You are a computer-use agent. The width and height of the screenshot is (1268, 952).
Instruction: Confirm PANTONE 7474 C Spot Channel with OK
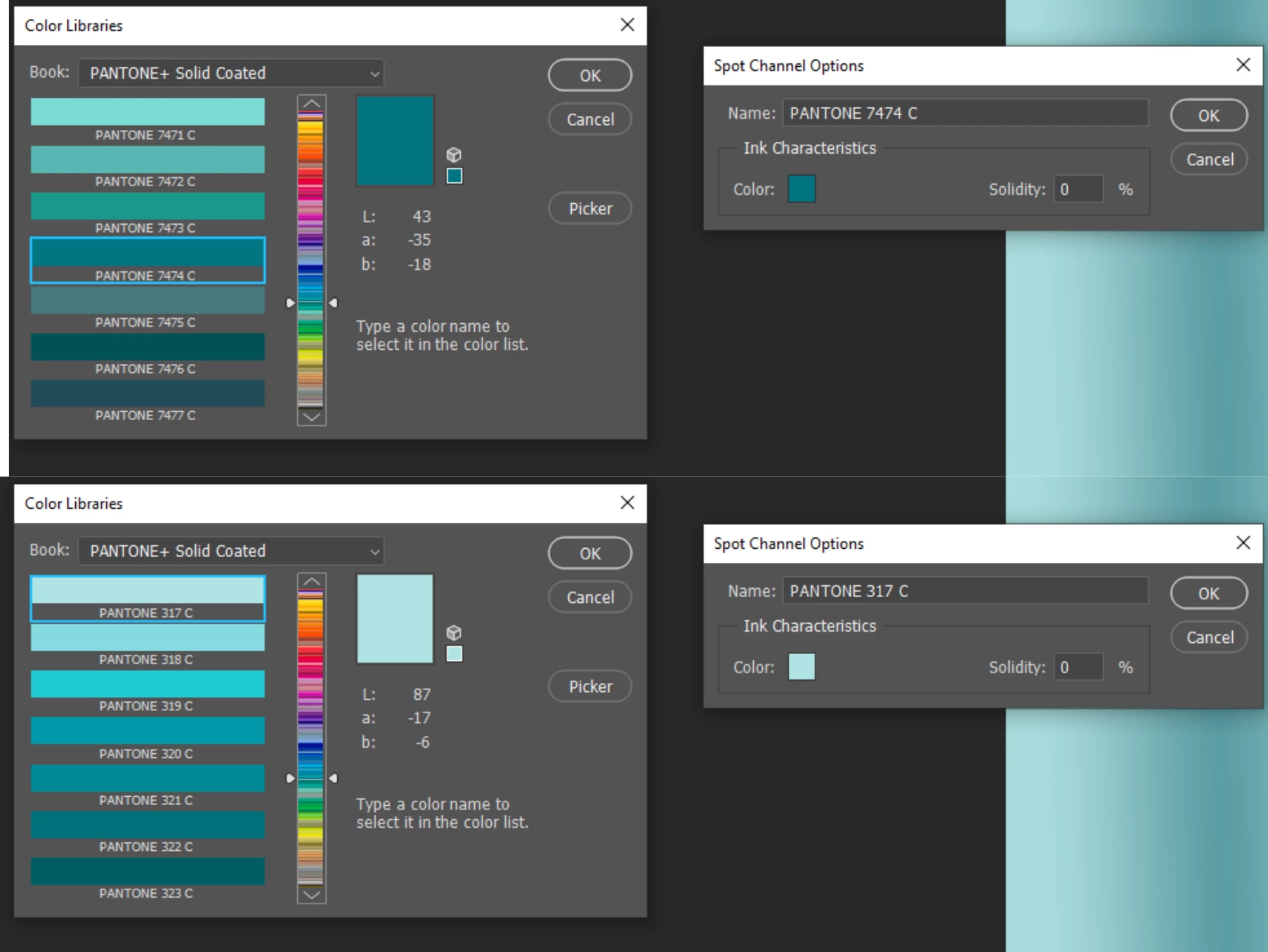(1209, 115)
